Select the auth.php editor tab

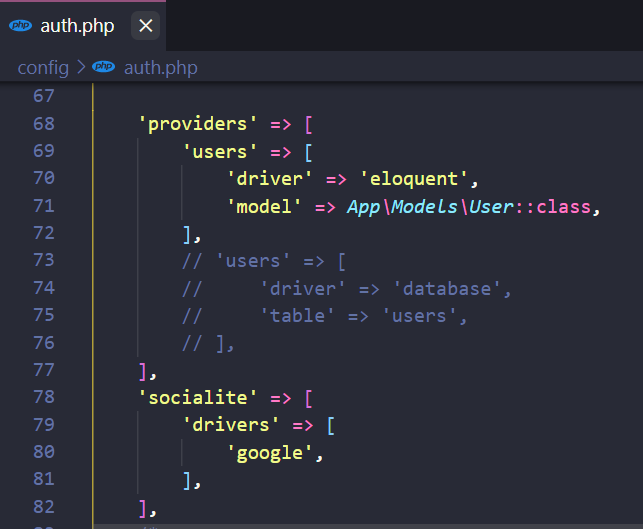77,26
